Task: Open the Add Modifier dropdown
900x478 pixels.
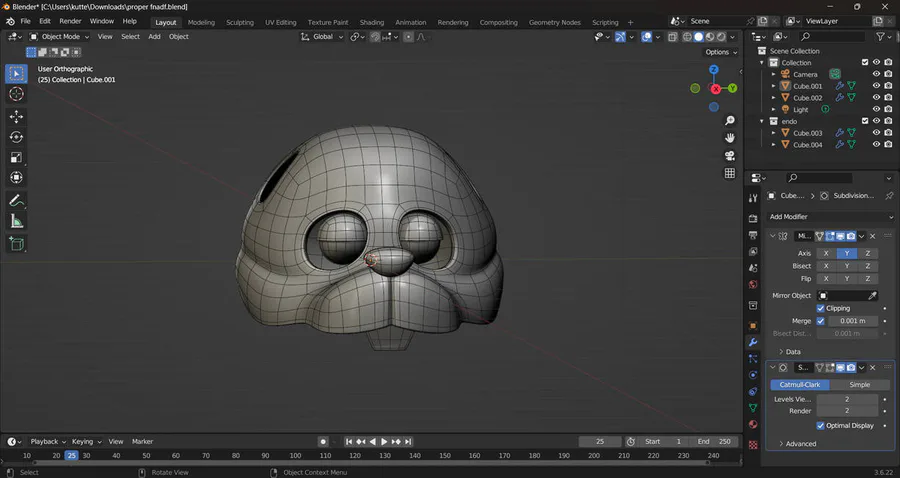Action: (831, 217)
